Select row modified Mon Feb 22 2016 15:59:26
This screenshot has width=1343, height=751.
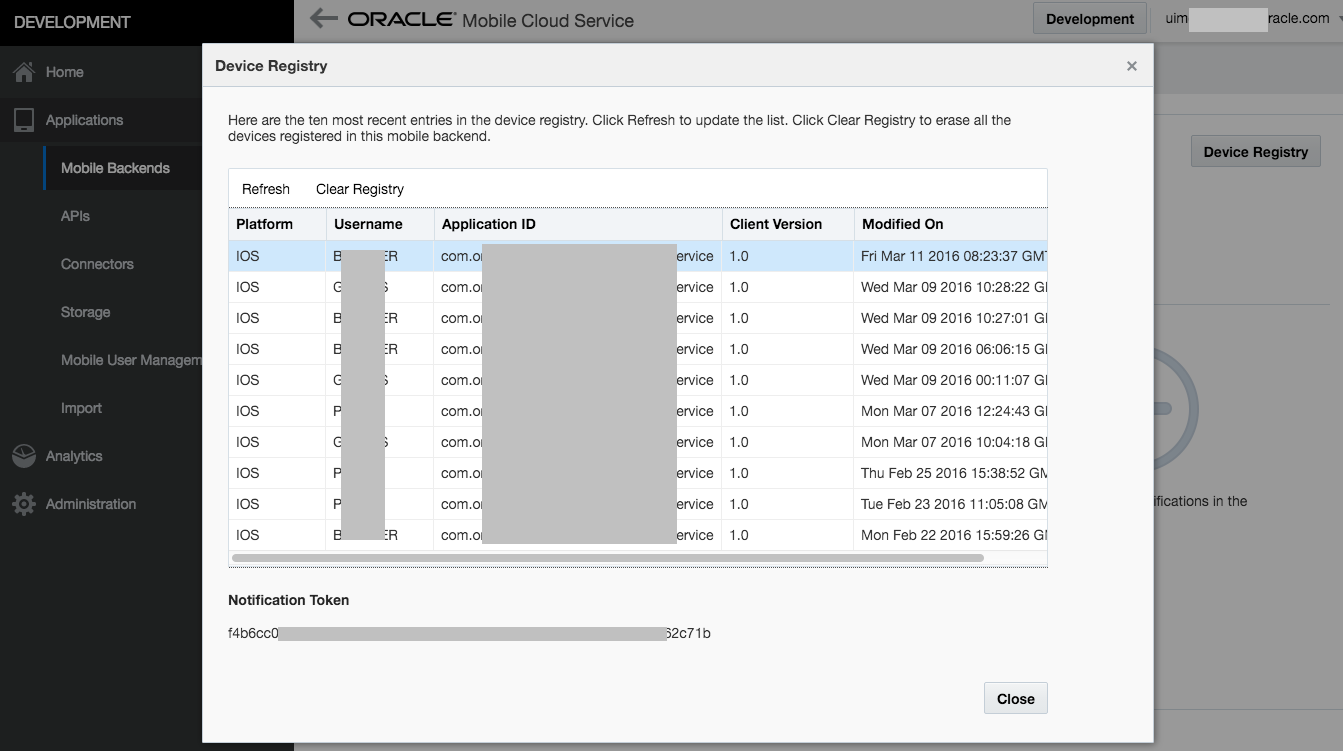(638, 535)
